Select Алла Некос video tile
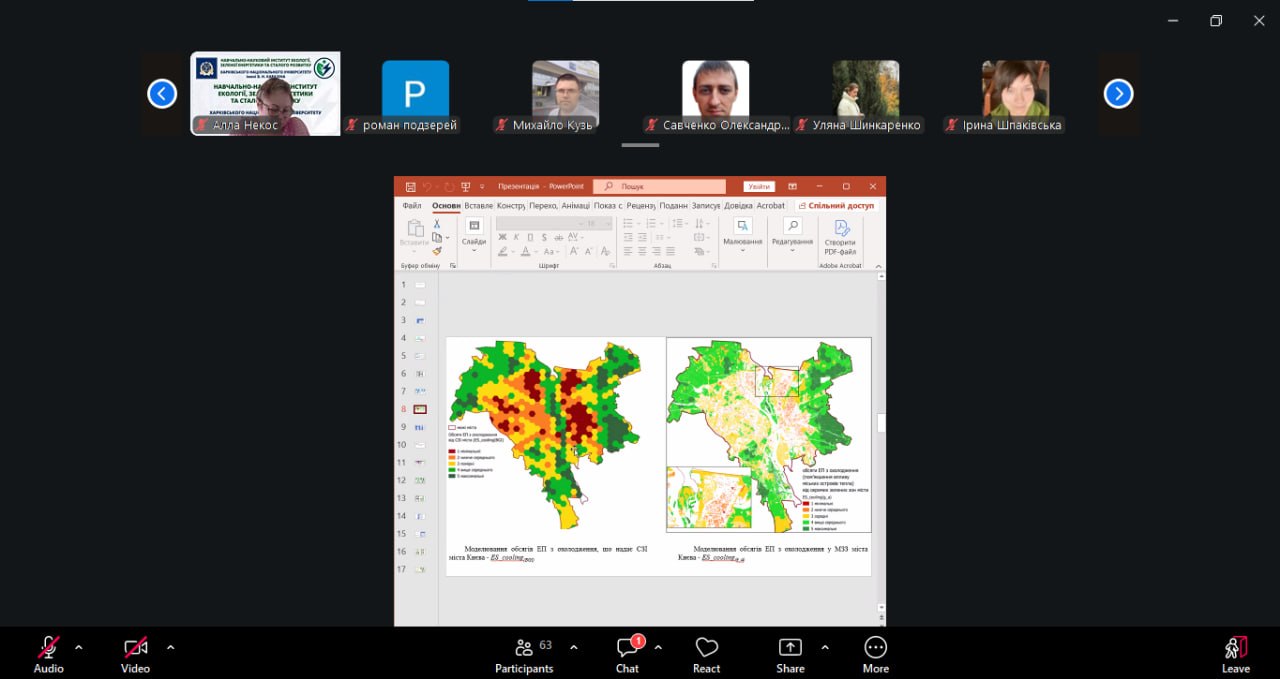This screenshot has height=679, width=1280. [x=266, y=94]
